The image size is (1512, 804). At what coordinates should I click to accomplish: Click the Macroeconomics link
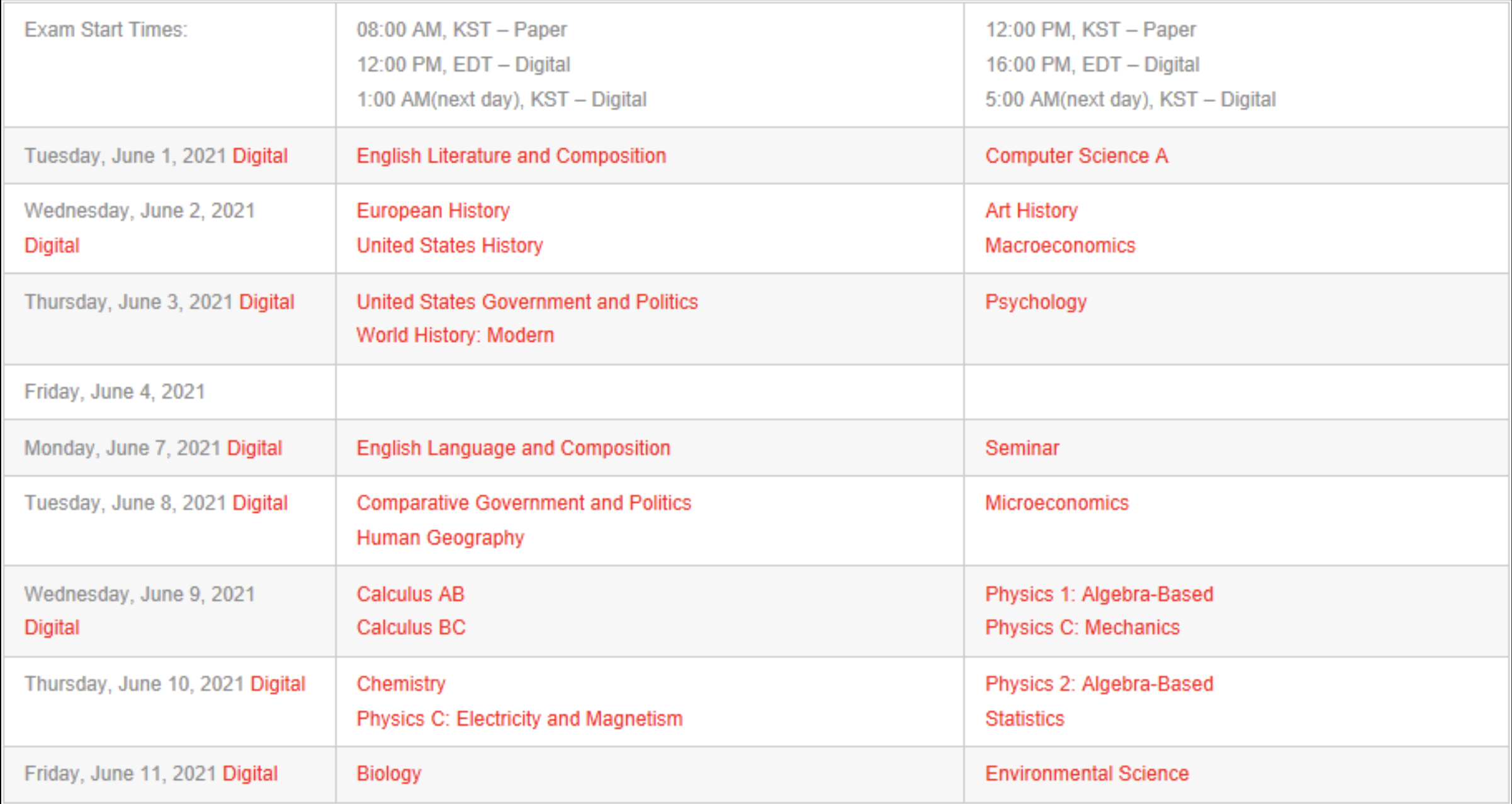click(x=1060, y=245)
